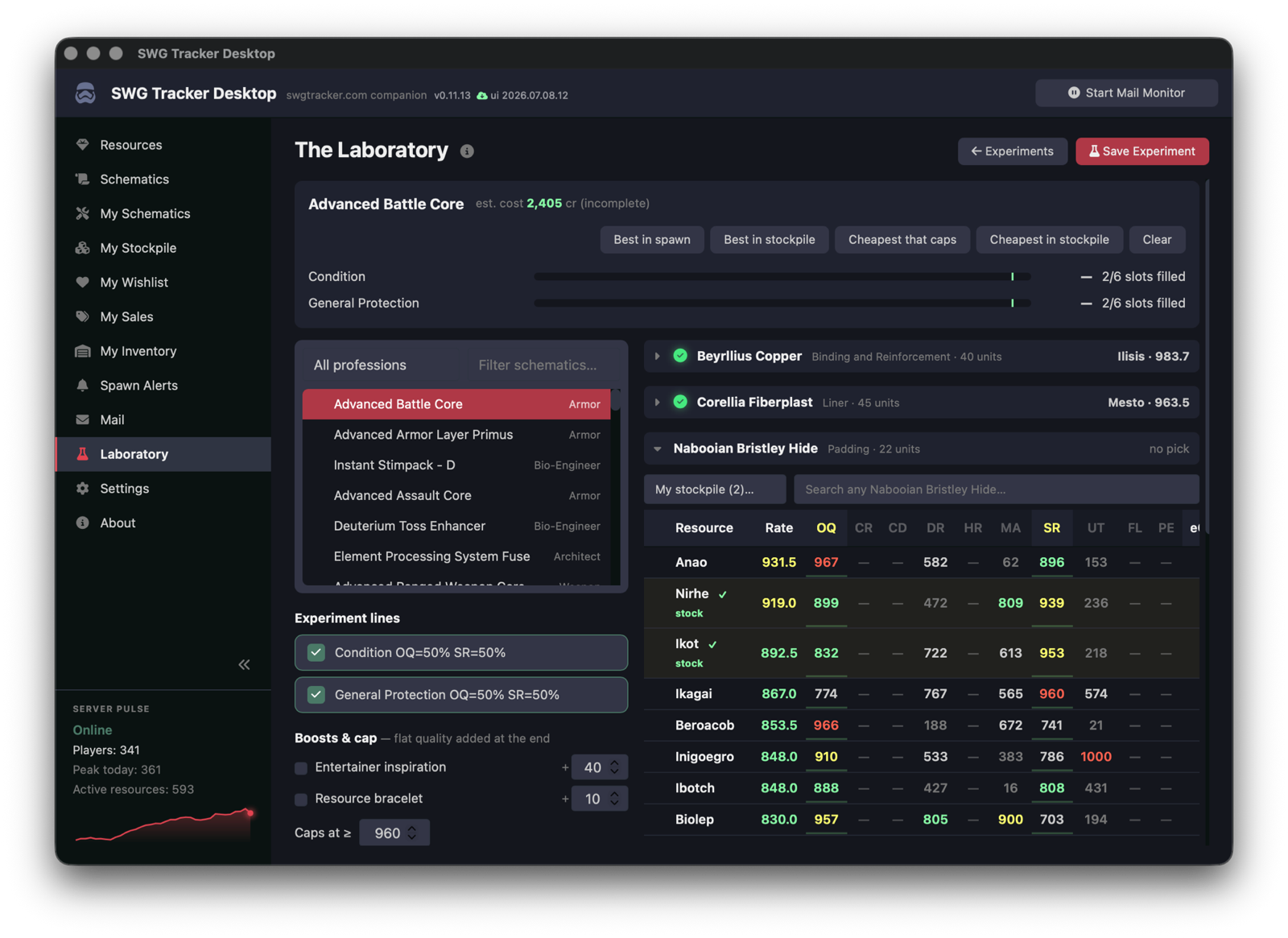
Task: Click Save Experiment button
Action: [x=1142, y=151]
